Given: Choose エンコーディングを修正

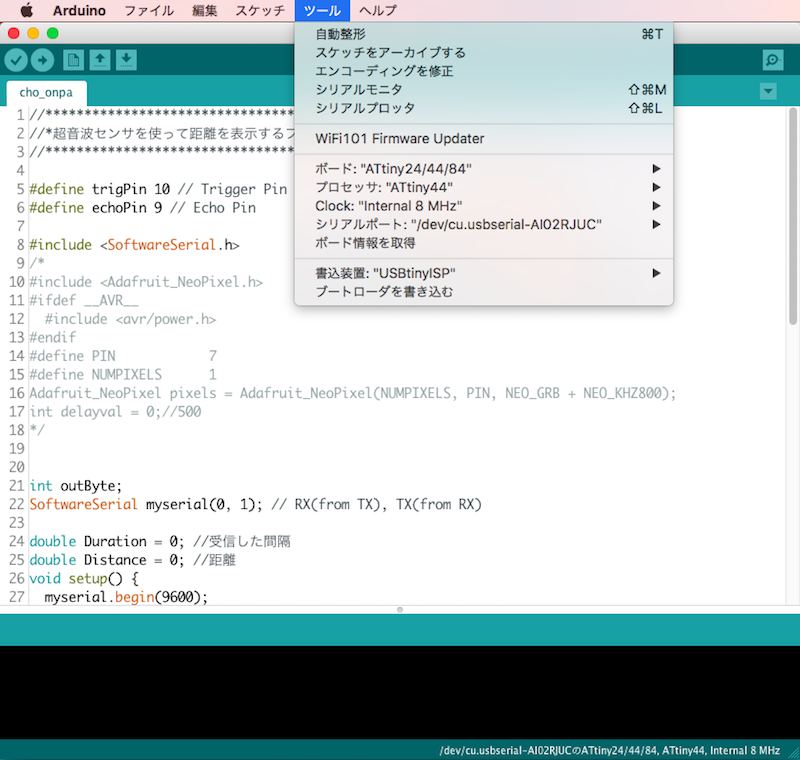Looking at the screenshot, I should (484, 71).
